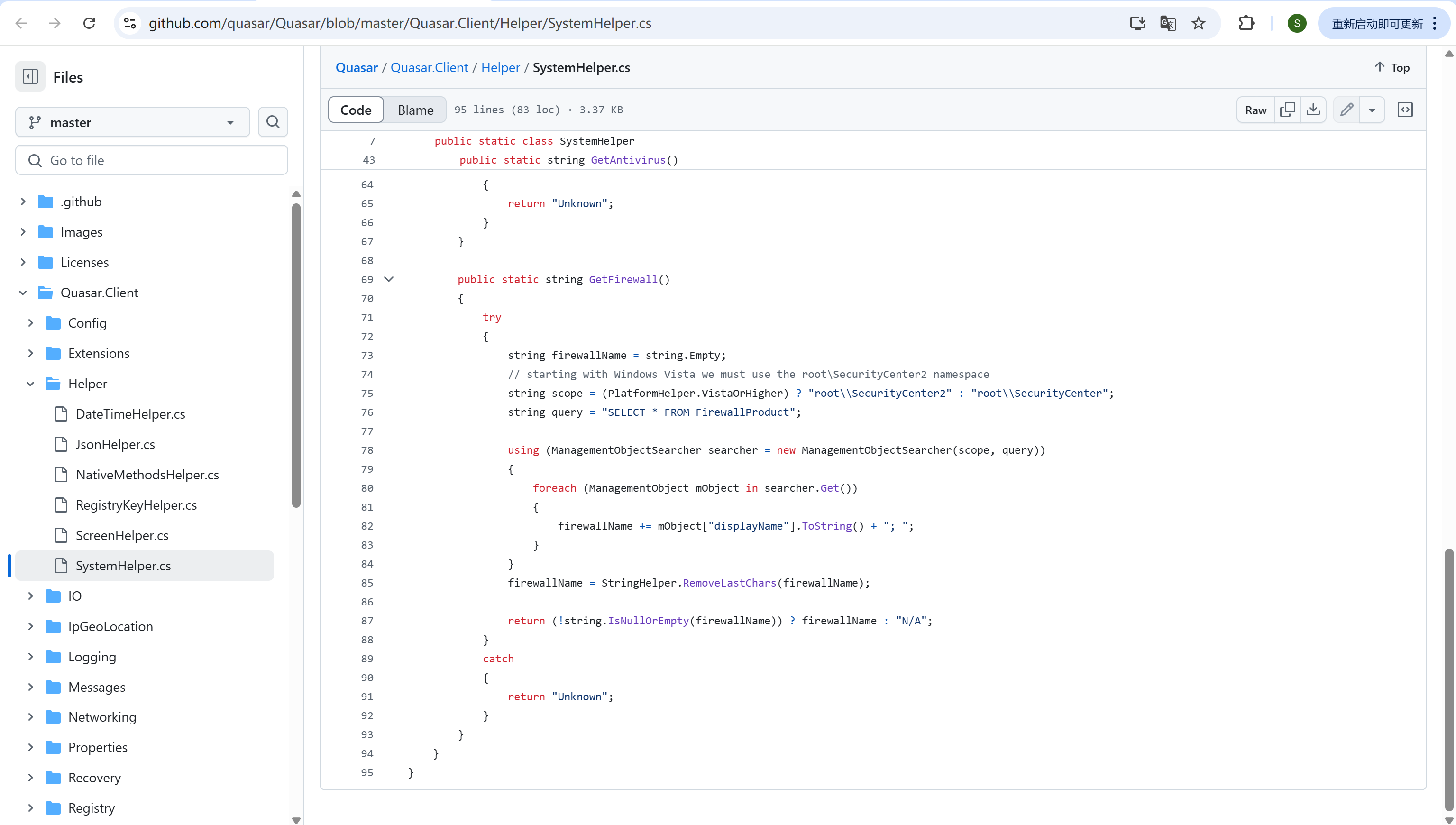Click the file tree scrollbar thumb
The image size is (1456, 825).
coord(296,356)
